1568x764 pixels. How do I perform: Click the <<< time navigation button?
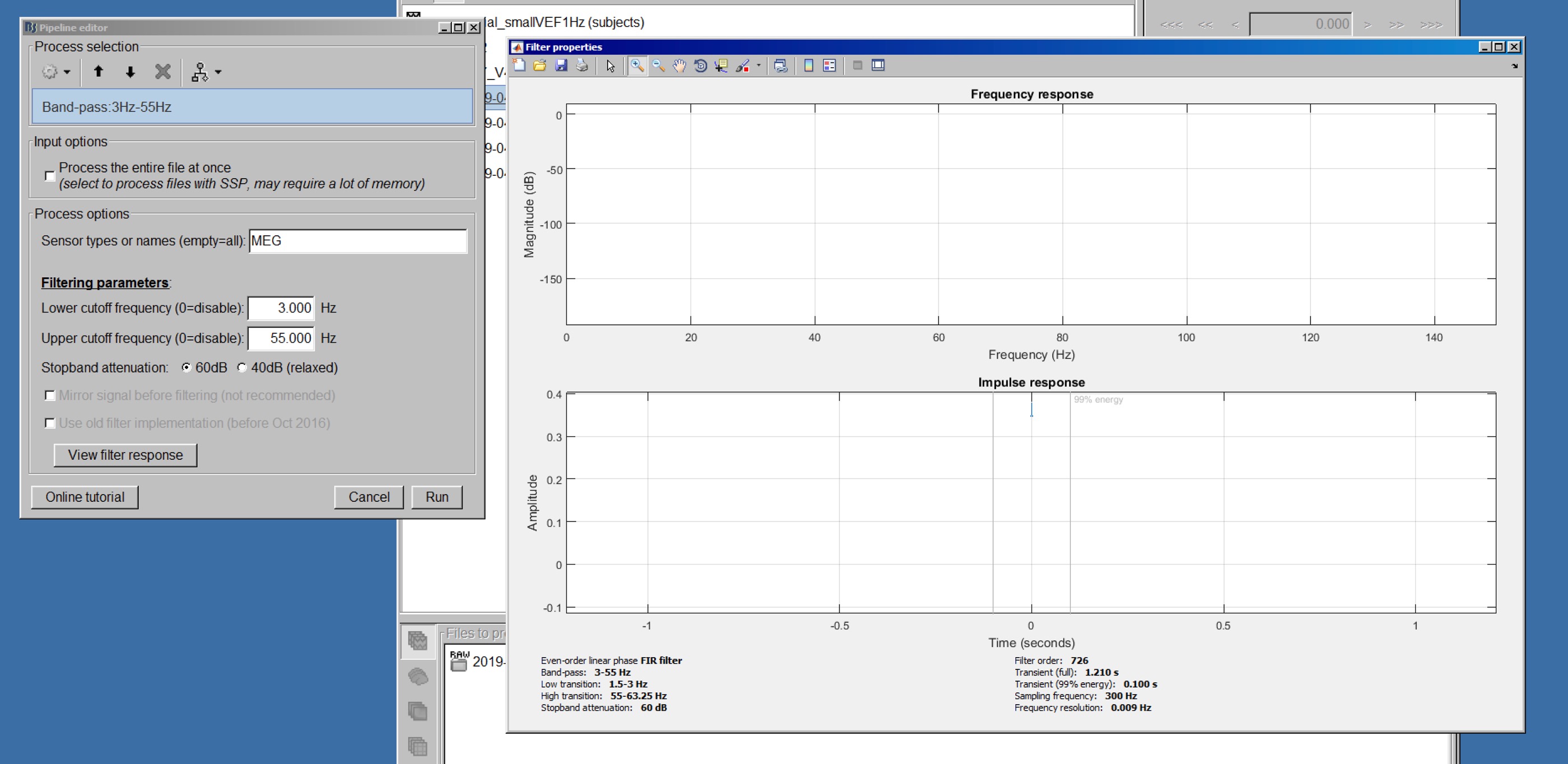coord(1171,25)
